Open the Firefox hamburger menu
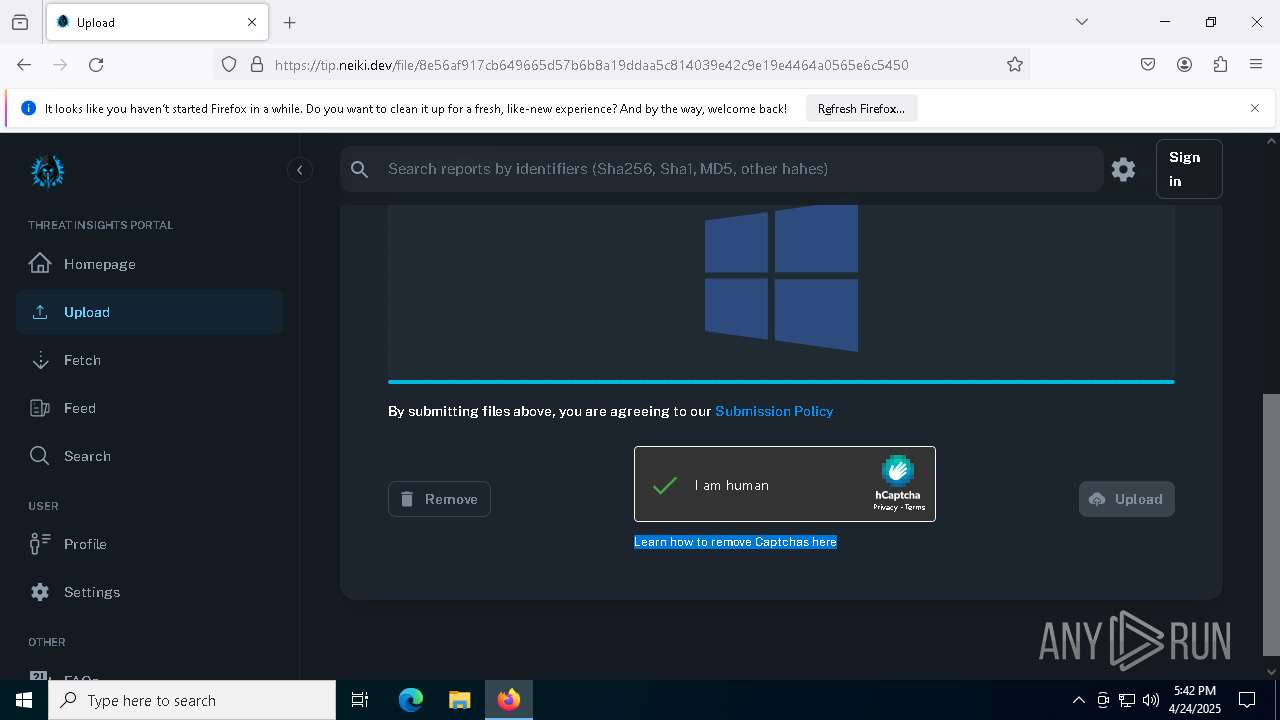Viewport: 1280px width, 720px height. [x=1256, y=64]
